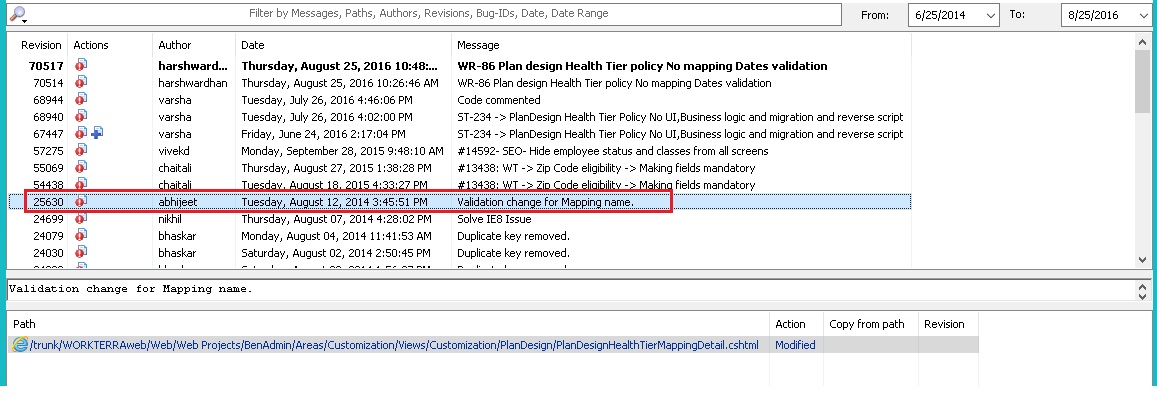Select revision 70517 row

click(x=460, y=66)
